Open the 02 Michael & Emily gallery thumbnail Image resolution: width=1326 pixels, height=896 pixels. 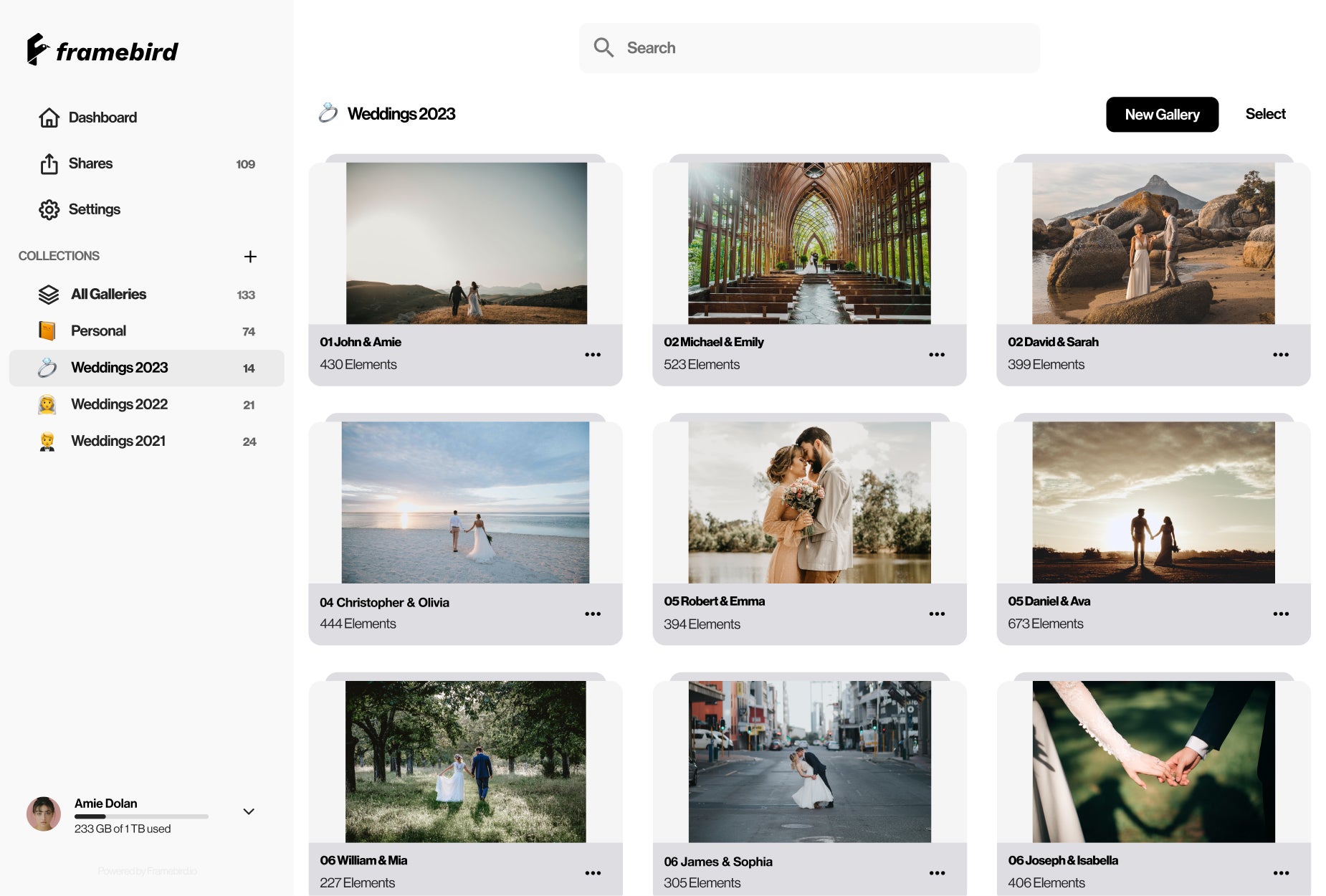809,244
